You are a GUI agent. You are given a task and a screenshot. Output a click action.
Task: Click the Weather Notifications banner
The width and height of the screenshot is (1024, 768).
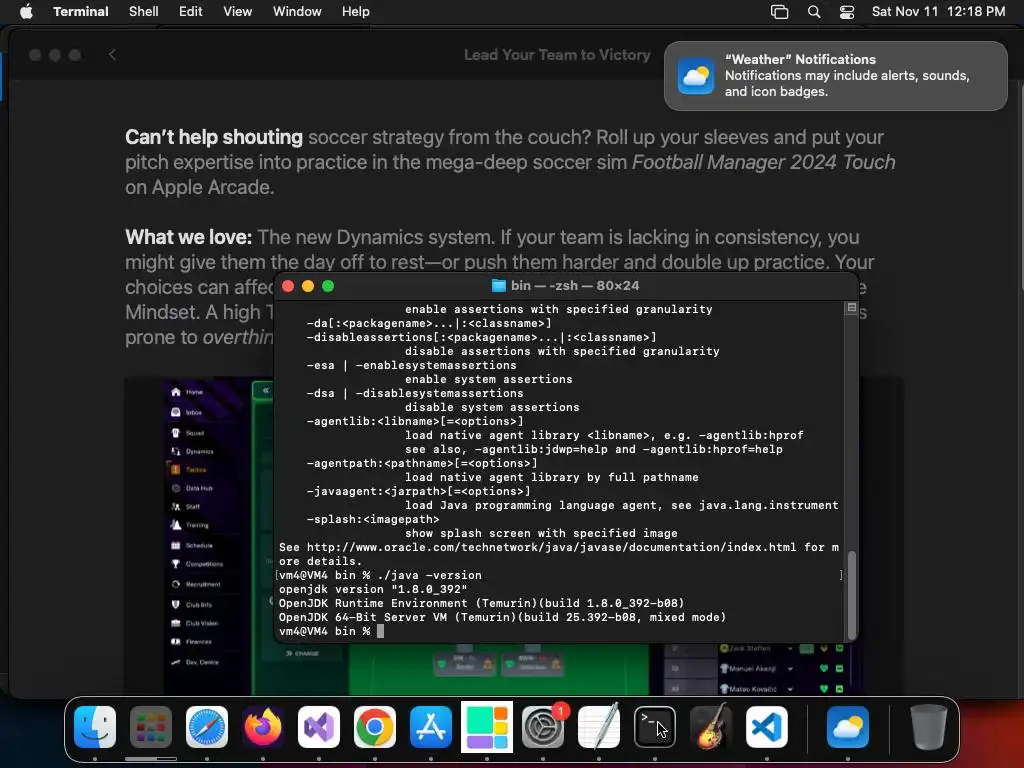point(836,76)
